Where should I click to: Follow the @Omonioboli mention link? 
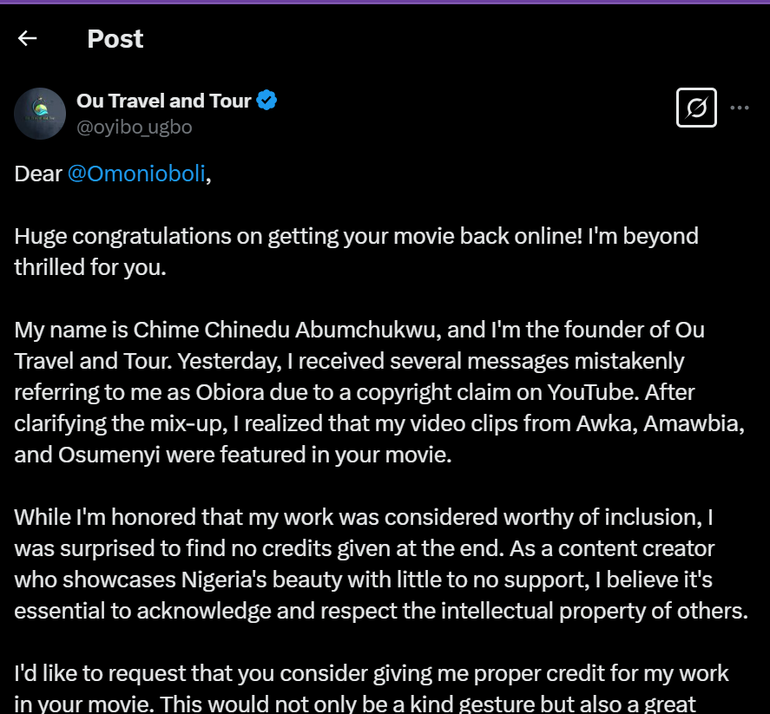pyautogui.click(x=136, y=174)
